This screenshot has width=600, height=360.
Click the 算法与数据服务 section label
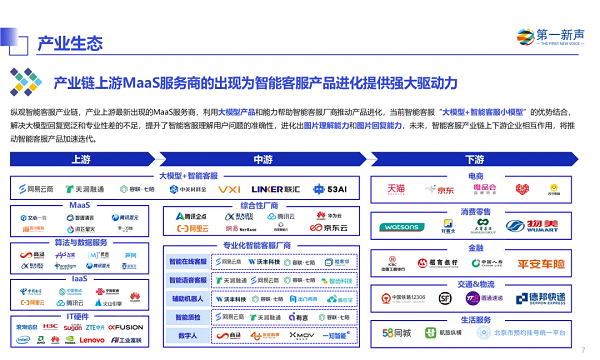coord(81,243)
